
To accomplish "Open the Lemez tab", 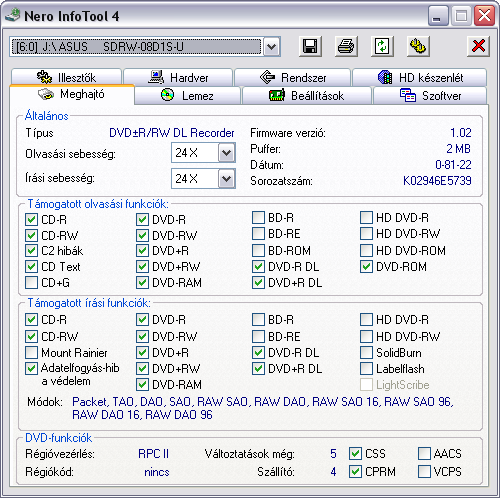I will 187,96.
